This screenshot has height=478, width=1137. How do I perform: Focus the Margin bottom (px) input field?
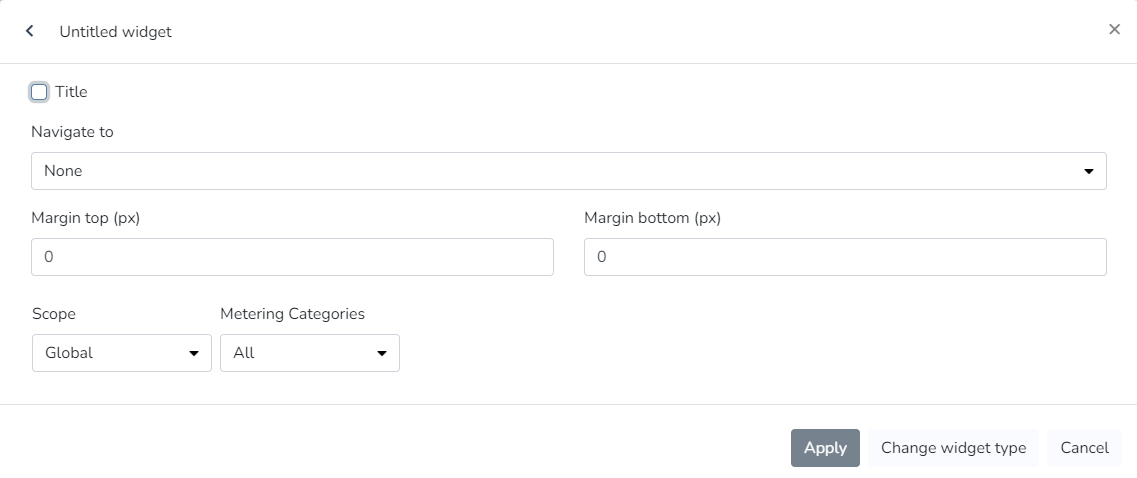[845, 257]
